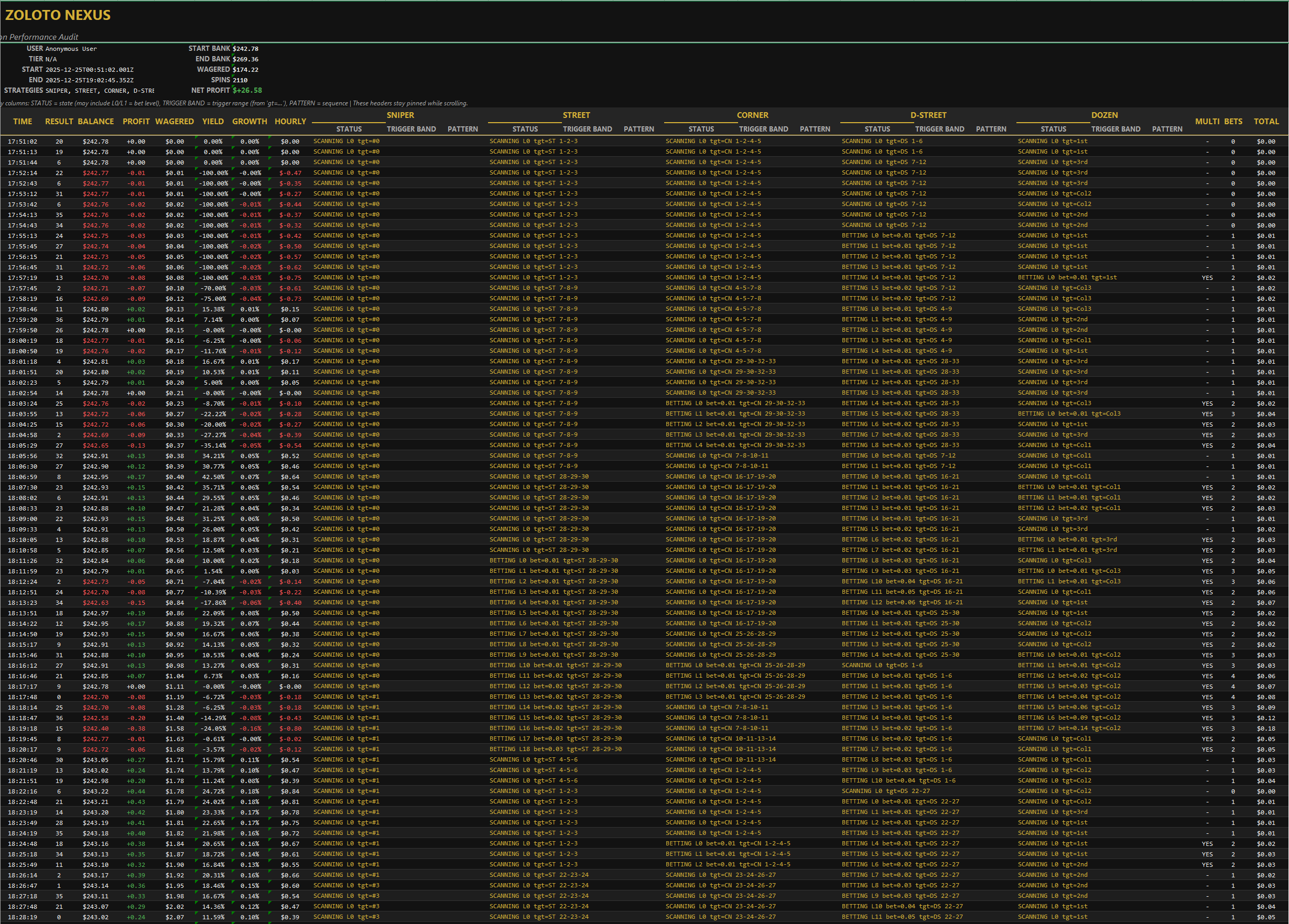This screenshot has height=924, width=1289.
Task: Click the TRIGGER BAND header under STREET
Action: (587, 129)
